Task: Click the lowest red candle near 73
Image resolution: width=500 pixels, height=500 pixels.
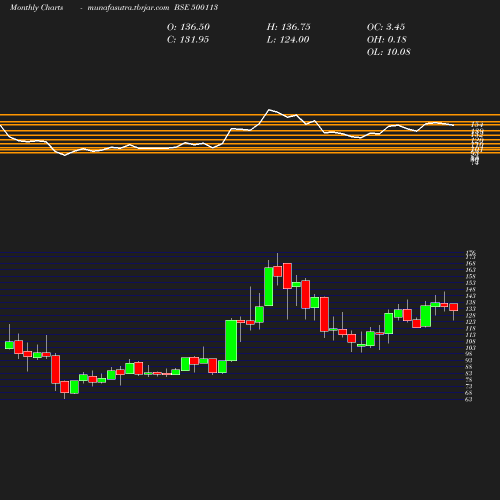Action: (64, 387)
